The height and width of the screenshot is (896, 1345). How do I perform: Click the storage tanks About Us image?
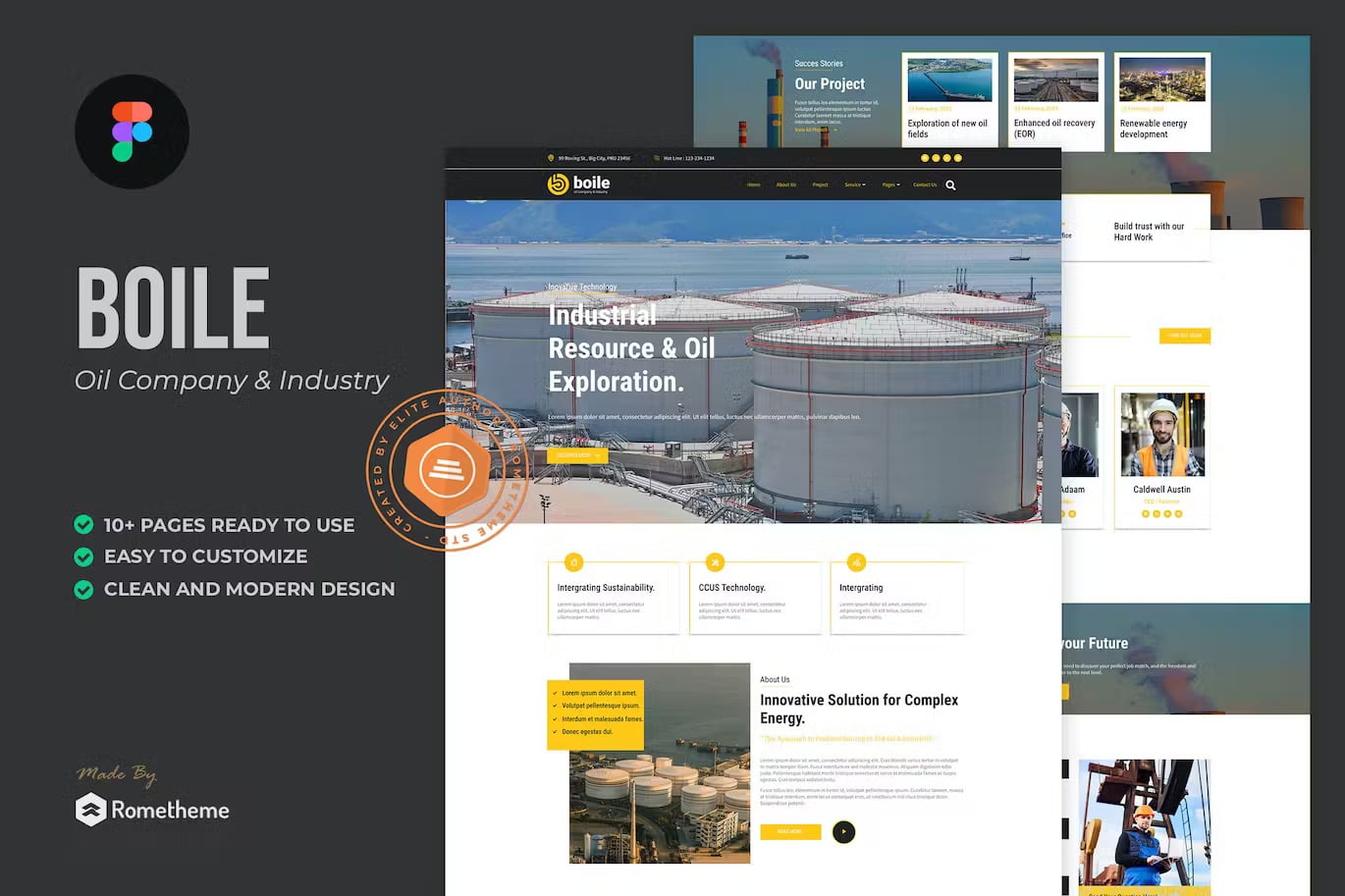660,764
